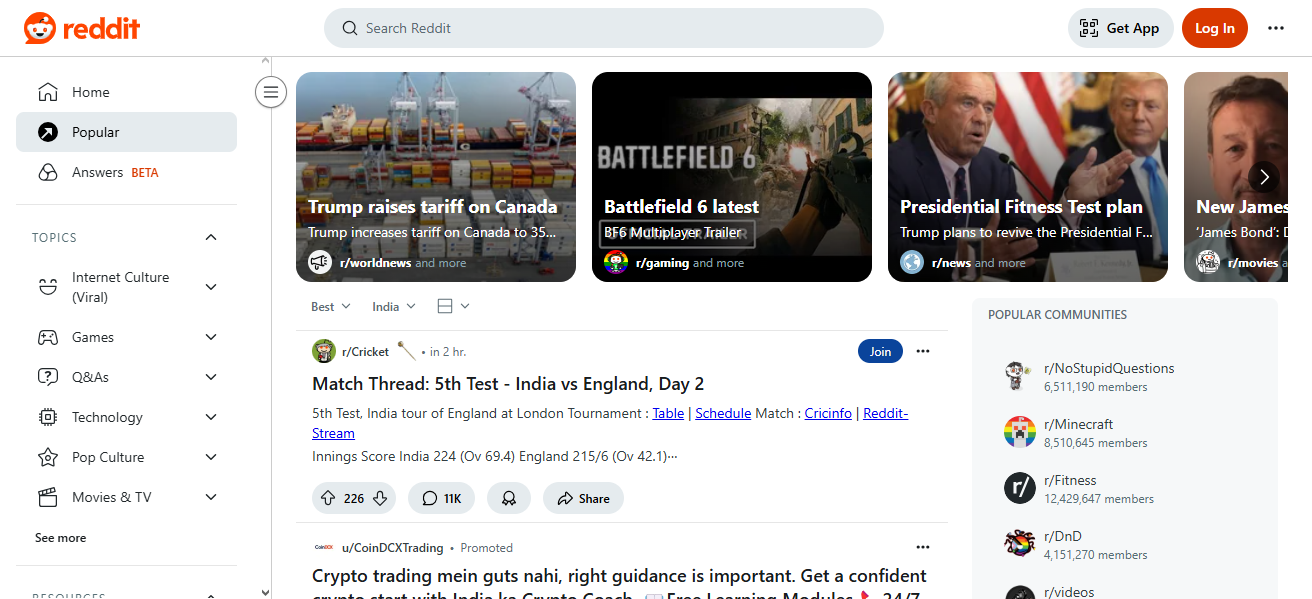Open the u/CoinDCXTrading profile link

pos(393,548)
